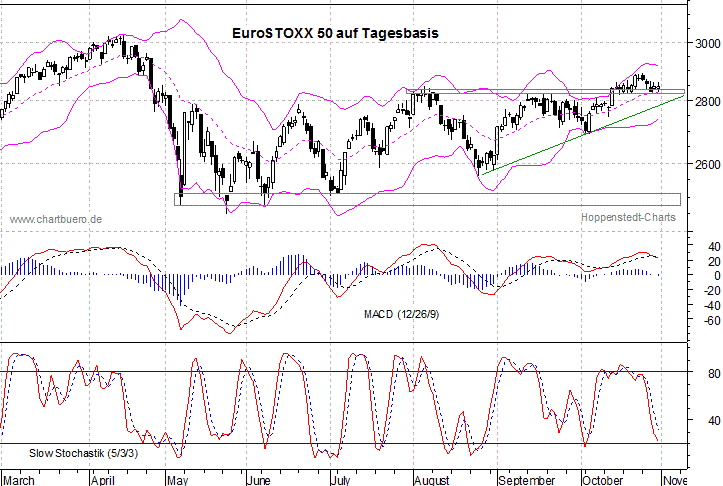The height and width of the screenshot is (486, 723).
Task: Click the 3000 price axis label
Action: [x=707, y=43]
